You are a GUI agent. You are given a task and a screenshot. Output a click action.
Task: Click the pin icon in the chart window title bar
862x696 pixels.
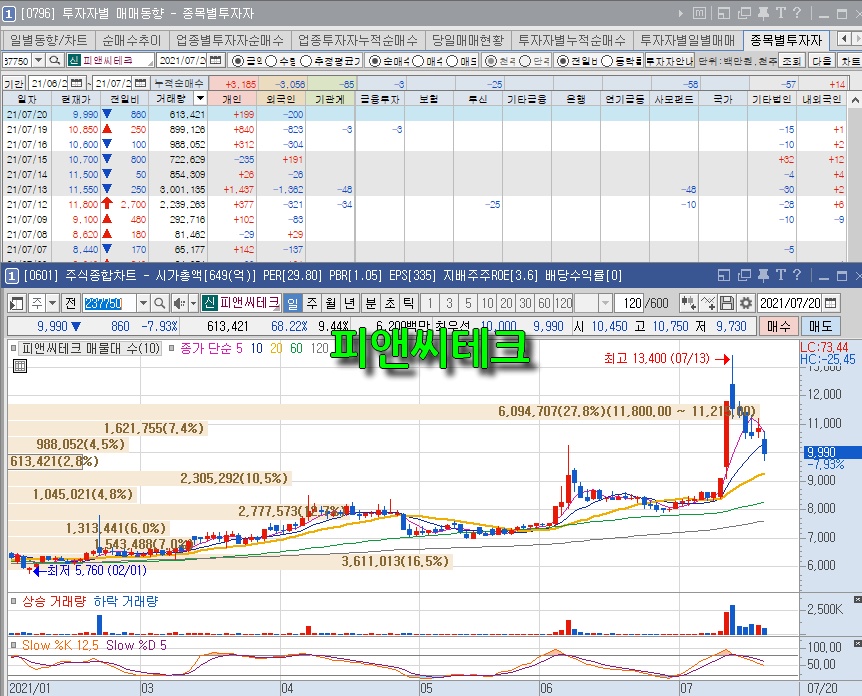(763, 275)
